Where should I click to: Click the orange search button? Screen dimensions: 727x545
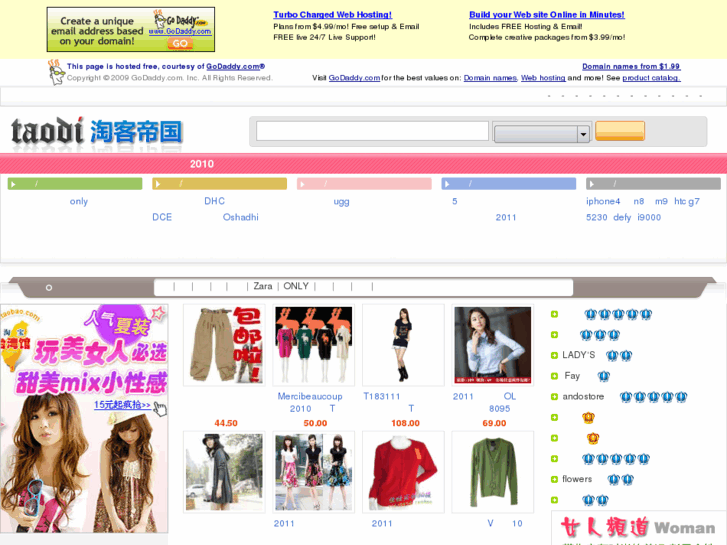620,131
